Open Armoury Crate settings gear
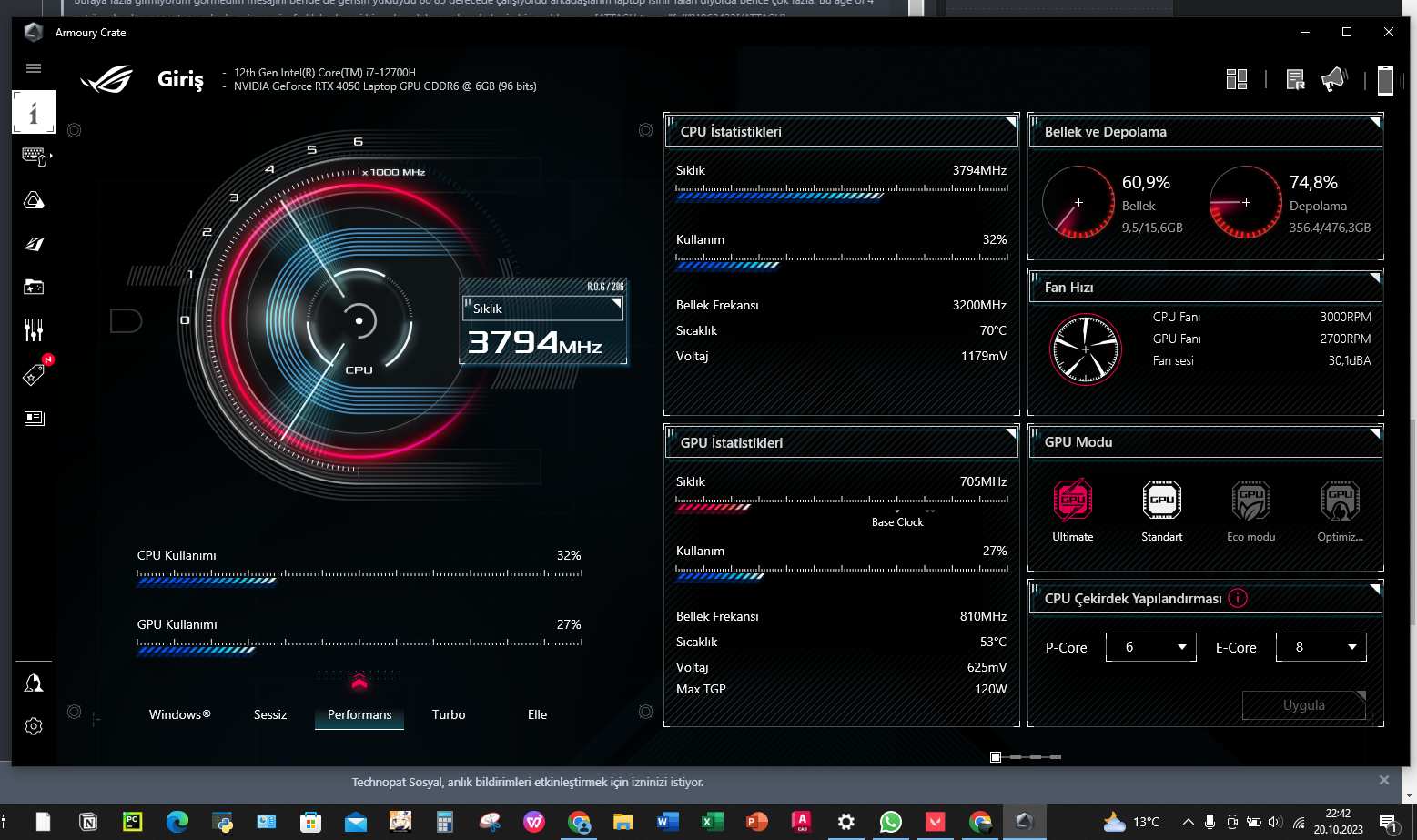1417x840 pixels. (34, 726)
